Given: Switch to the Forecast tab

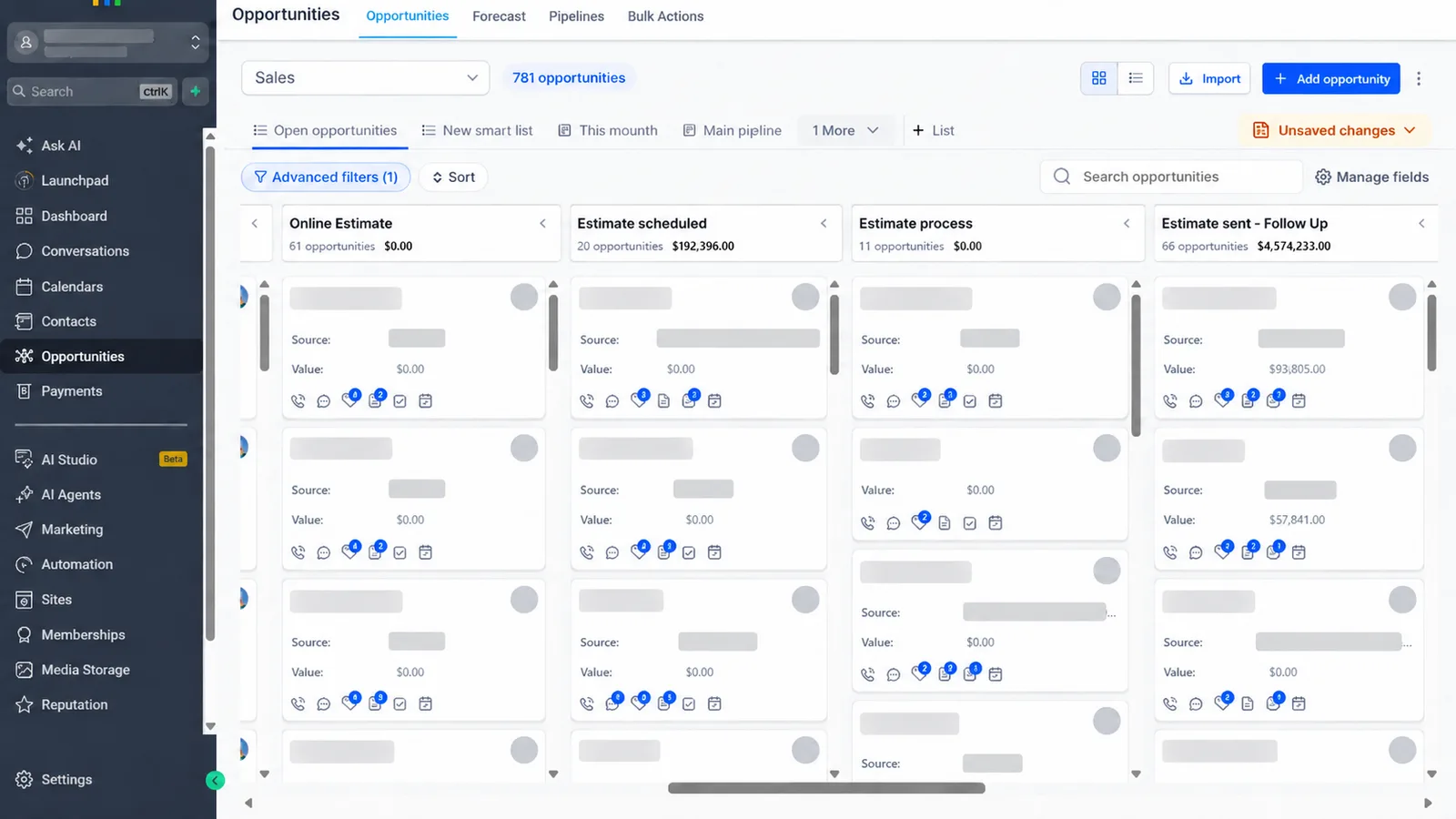Looking at the screenshot, I should point(499,16).
